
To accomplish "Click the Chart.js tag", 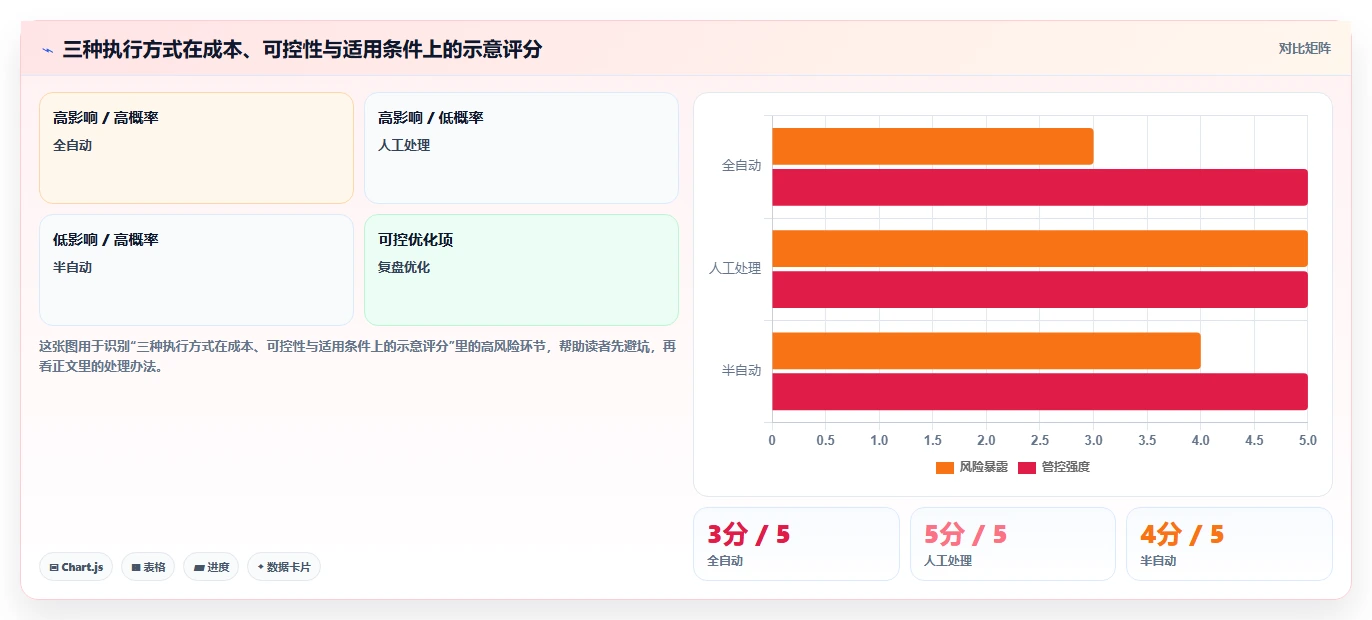I will tap(76, 567).
